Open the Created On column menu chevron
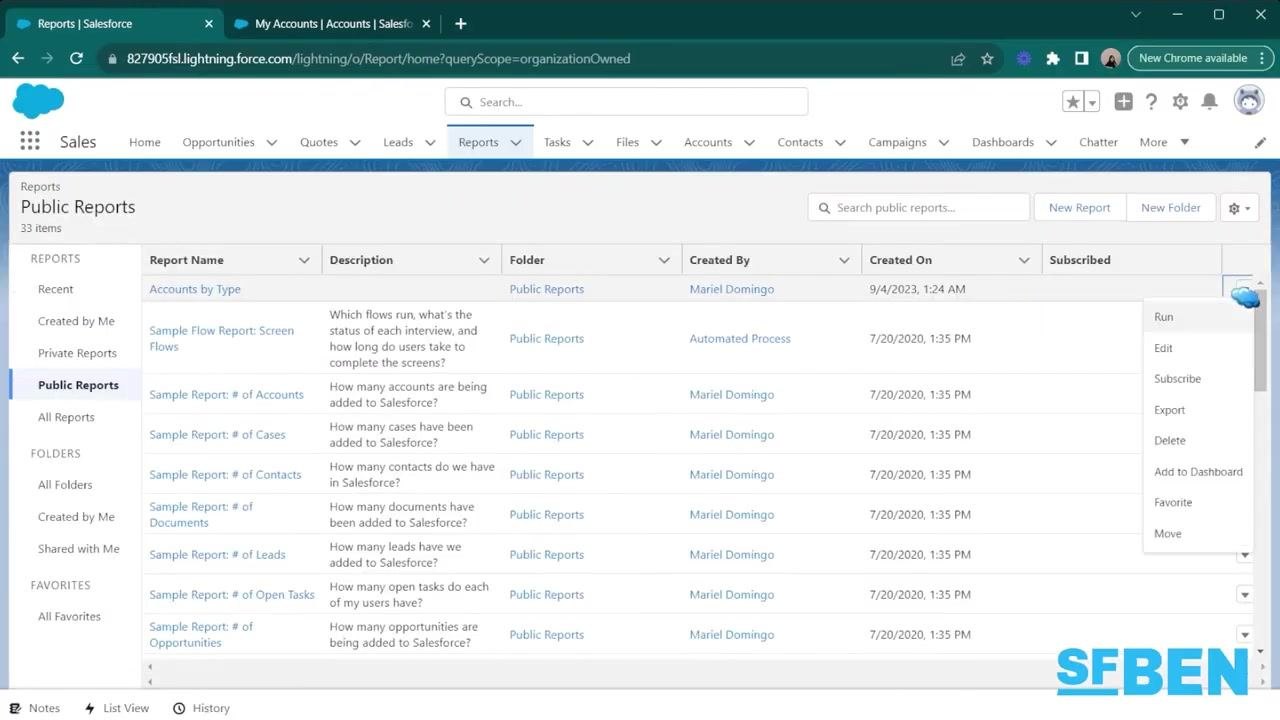The height and width of the screenshot is (720, 1280). [1024, 260]
